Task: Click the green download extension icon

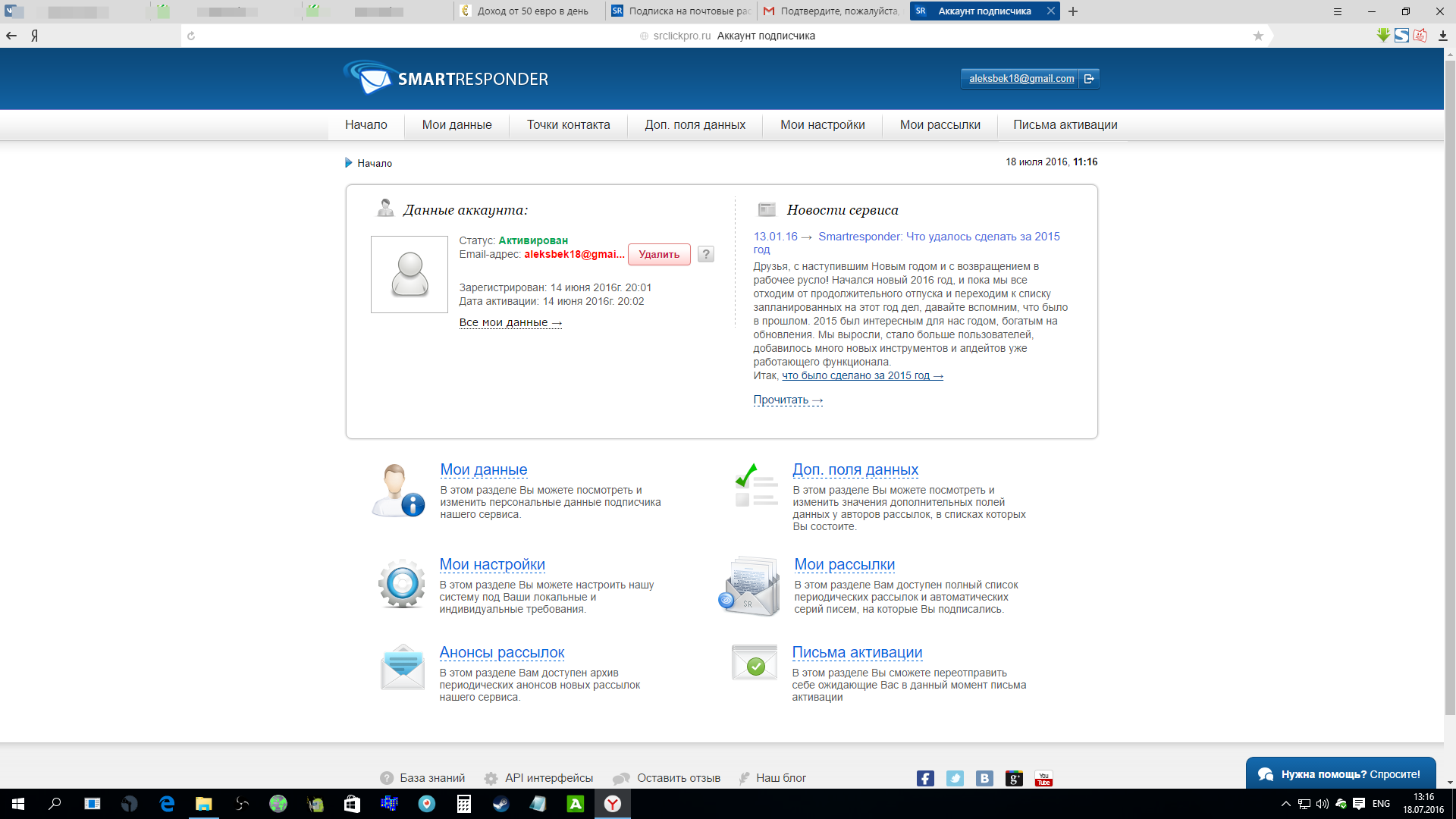Action: click(1383, 35)
